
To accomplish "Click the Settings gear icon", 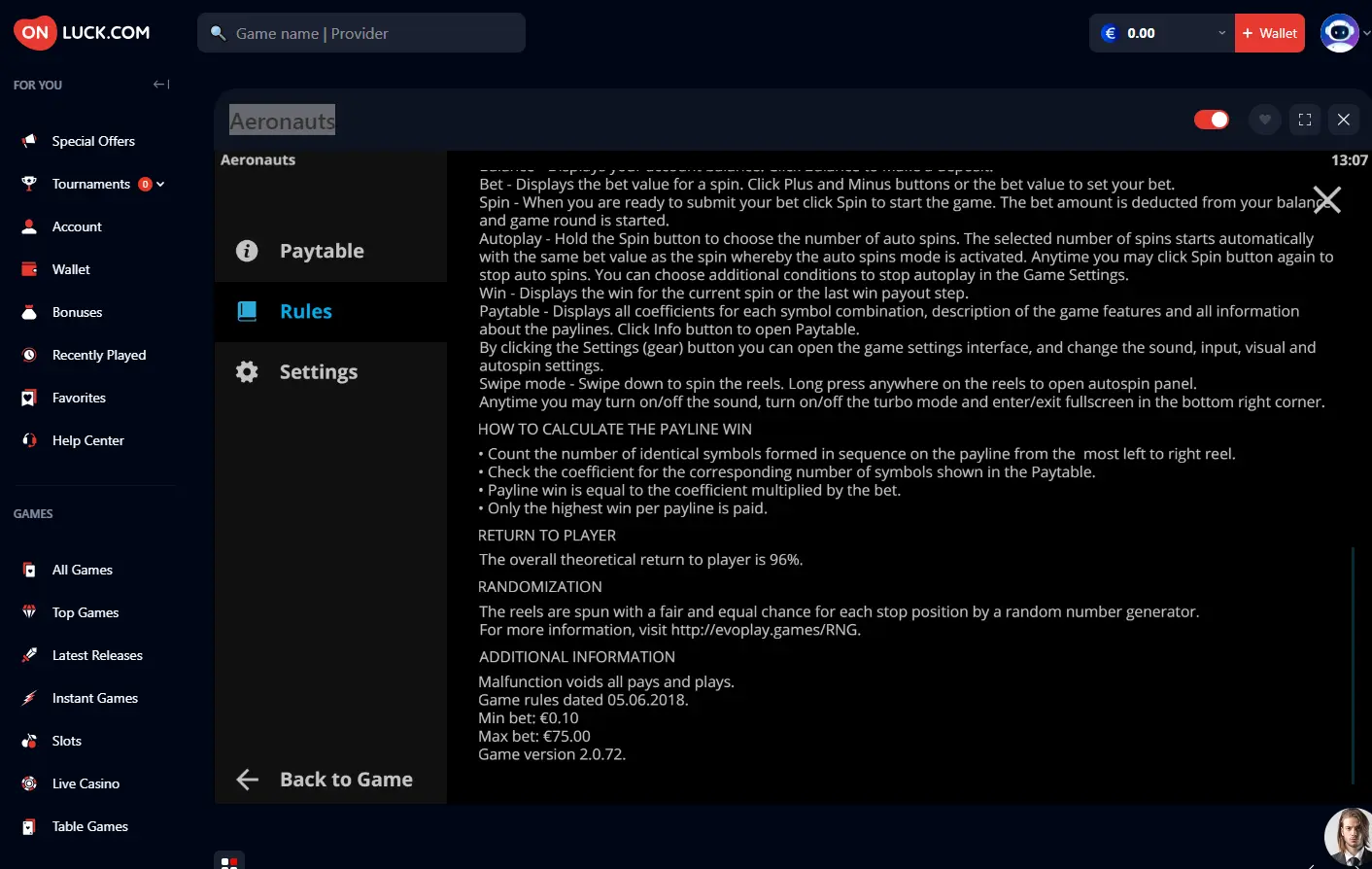I will click(247, 371).
